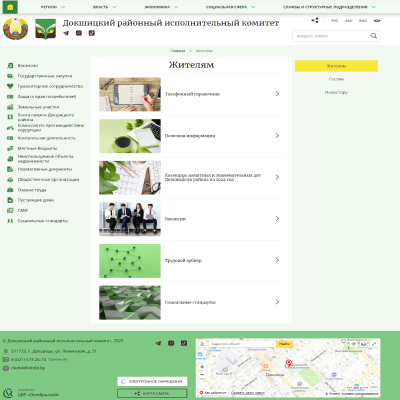Open Неиспользуемые объекты недвижимости link

(x=45, y=159)
